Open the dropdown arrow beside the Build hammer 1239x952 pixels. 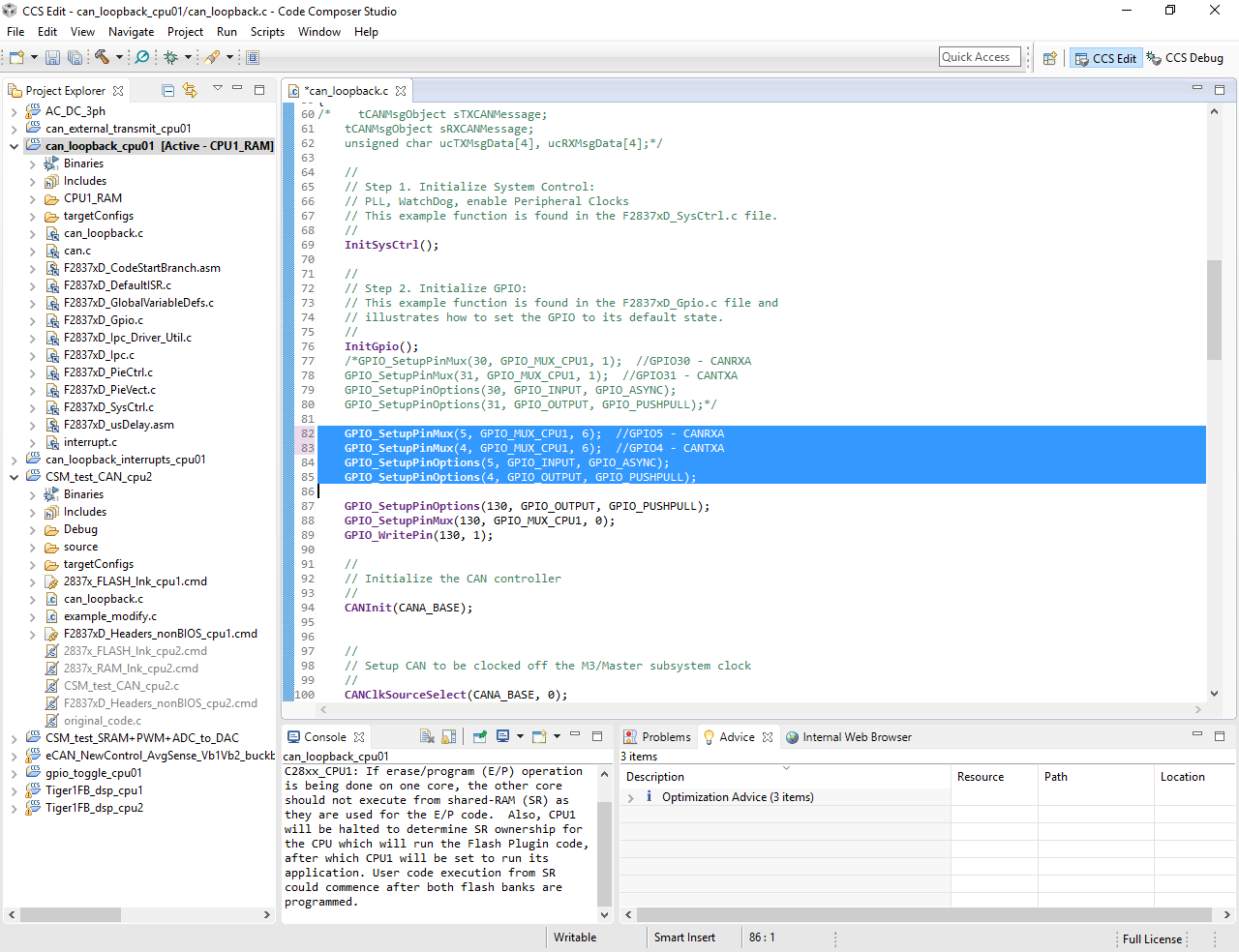tap(119, 58)
